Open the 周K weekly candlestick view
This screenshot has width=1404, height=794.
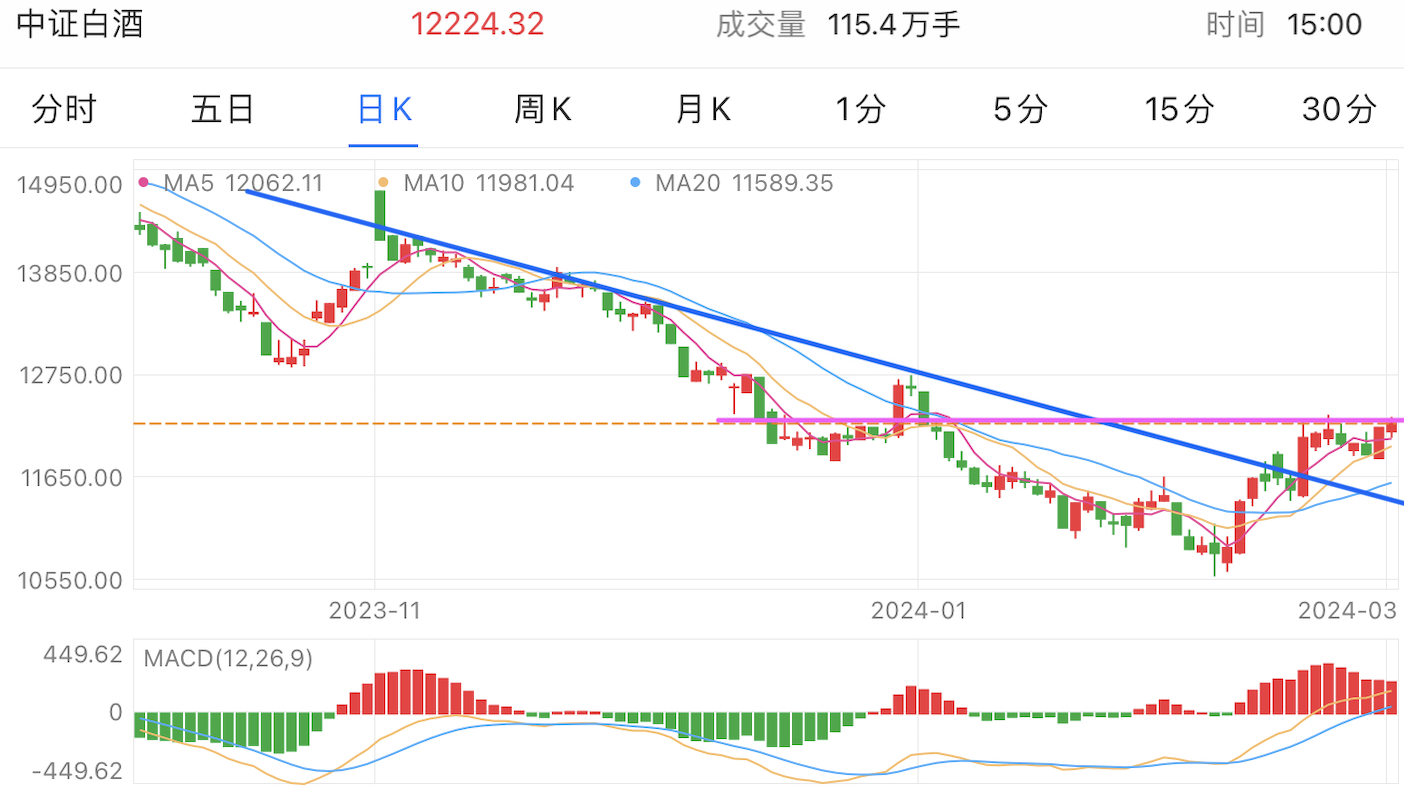(x=543, y=110)
